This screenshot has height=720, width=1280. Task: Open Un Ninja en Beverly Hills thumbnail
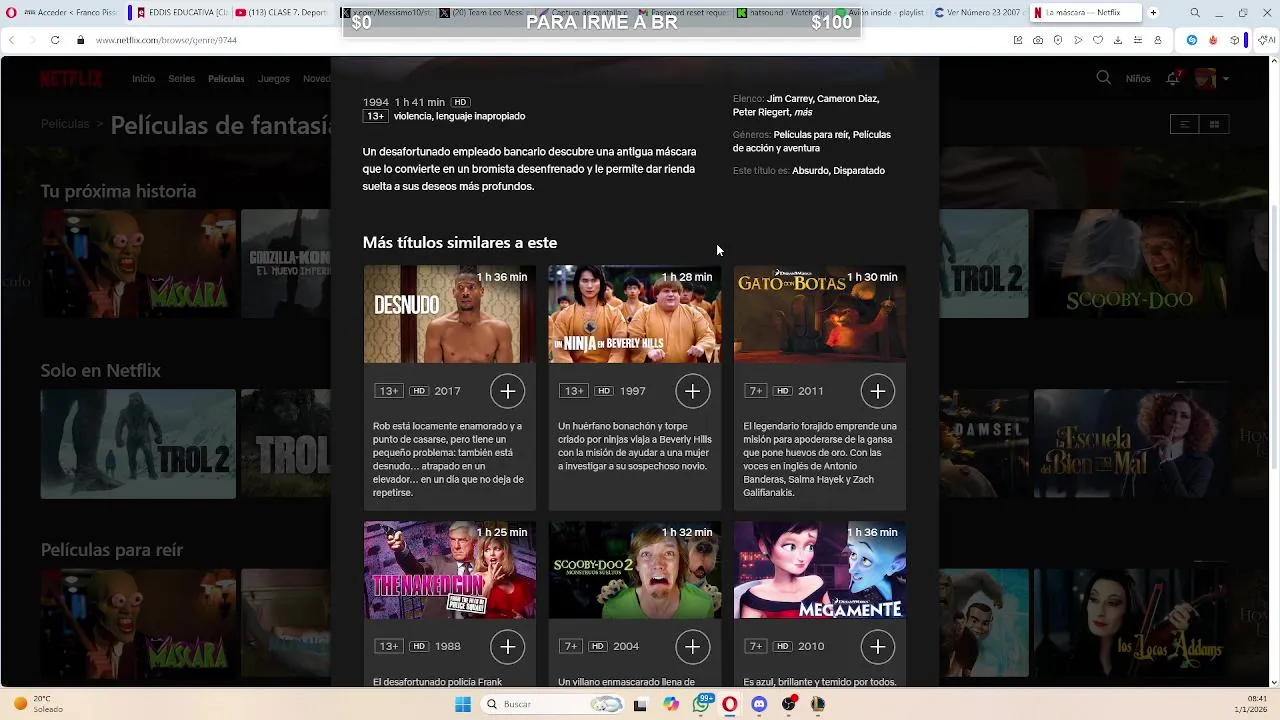(634, 314)
